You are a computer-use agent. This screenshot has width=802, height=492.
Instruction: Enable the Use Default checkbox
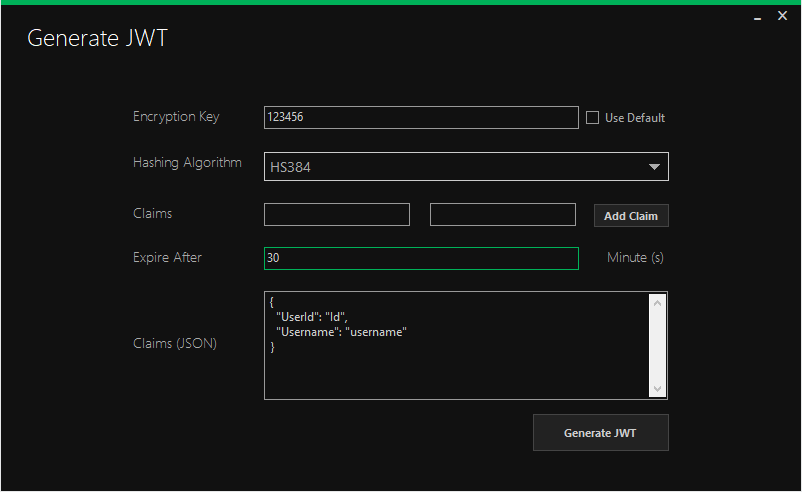tap(592, 118)
